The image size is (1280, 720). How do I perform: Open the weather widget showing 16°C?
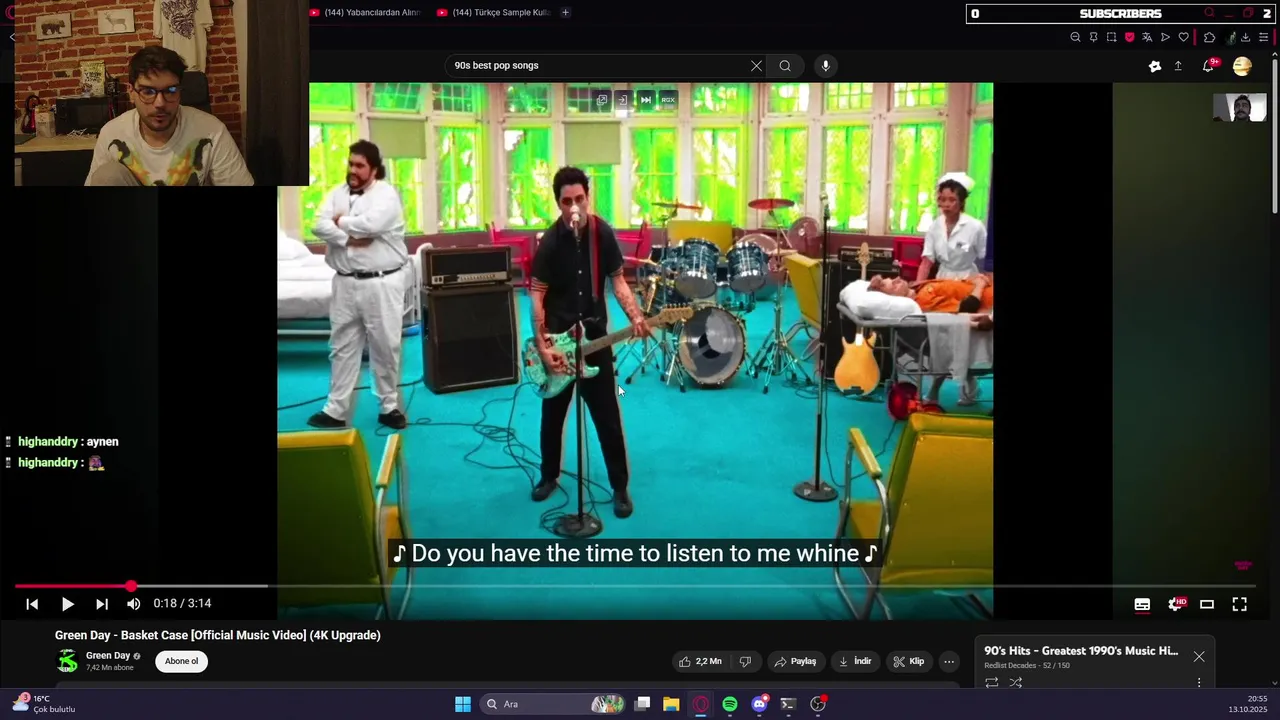[x=44, y=704]
